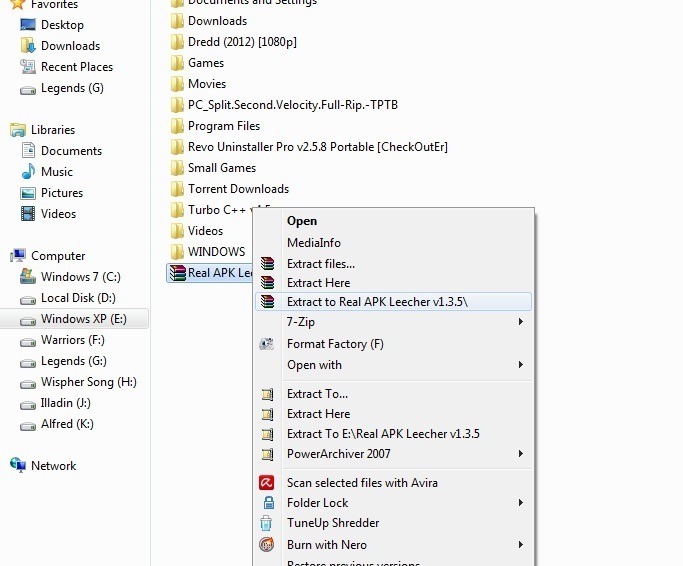Open the Torrent Downloads folder
Screen dimensions: 683x566
click(238, 189)
